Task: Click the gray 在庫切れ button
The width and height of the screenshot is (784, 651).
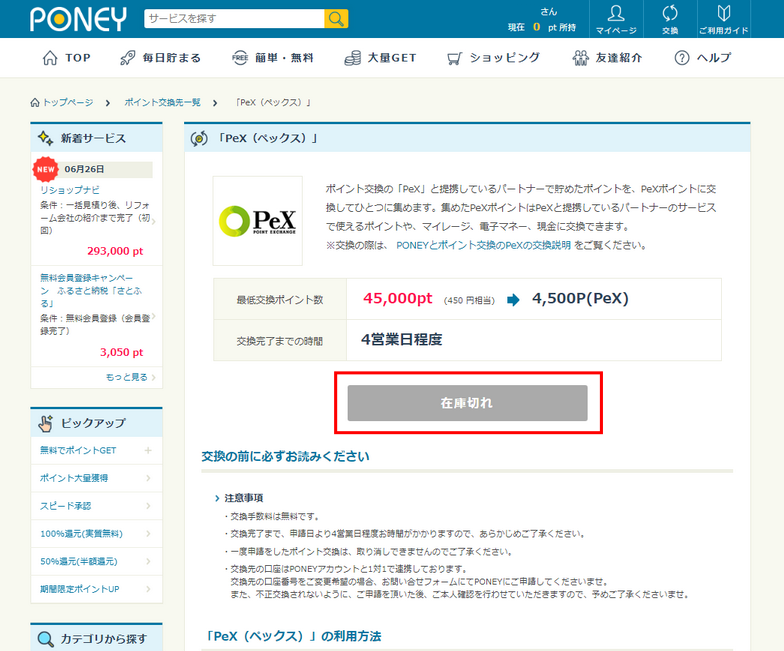Action: click(468, 403)
